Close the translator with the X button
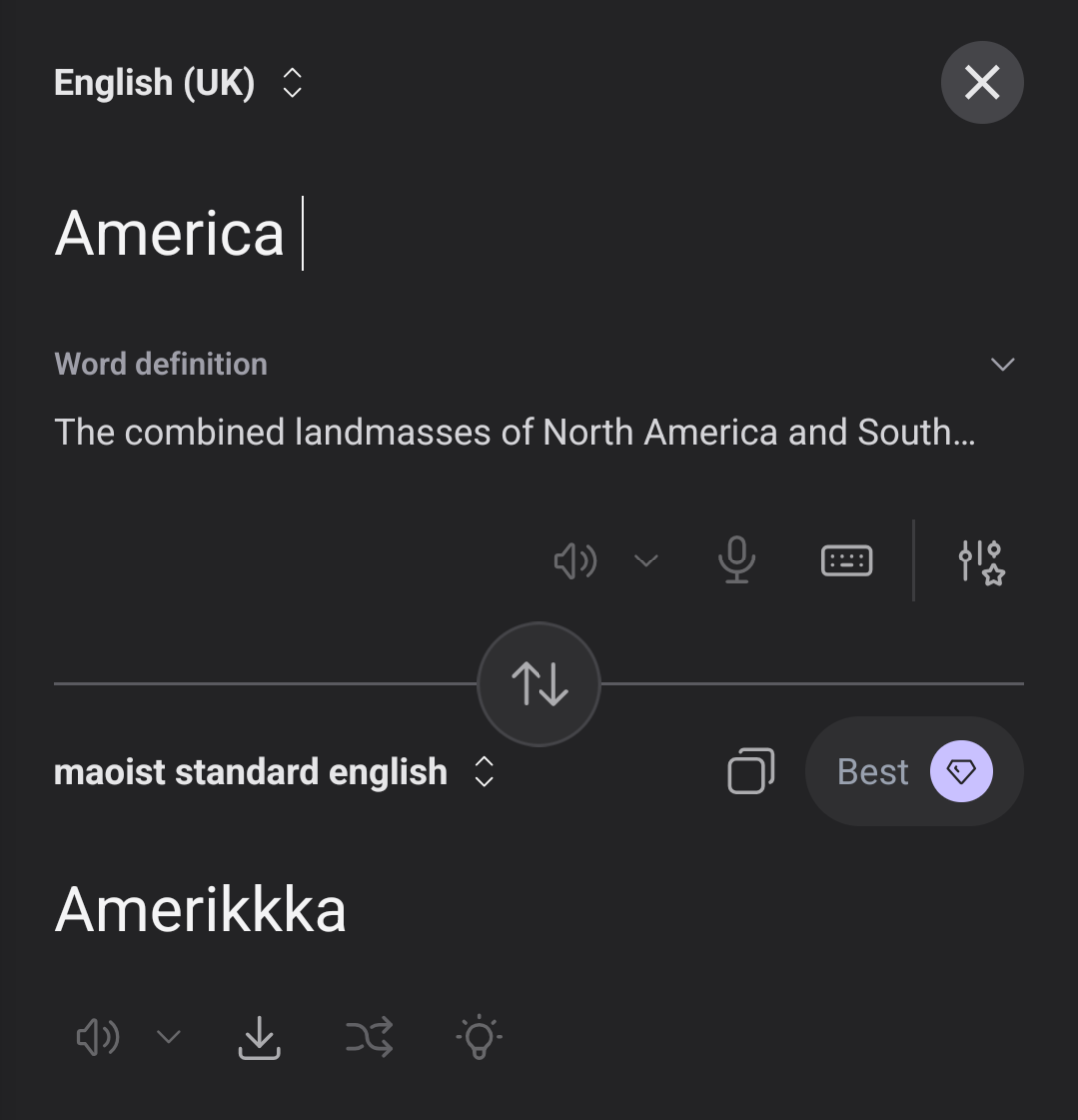This screenshot has width=1078, height=1120. pyautogui.click(x=982, y=83)
